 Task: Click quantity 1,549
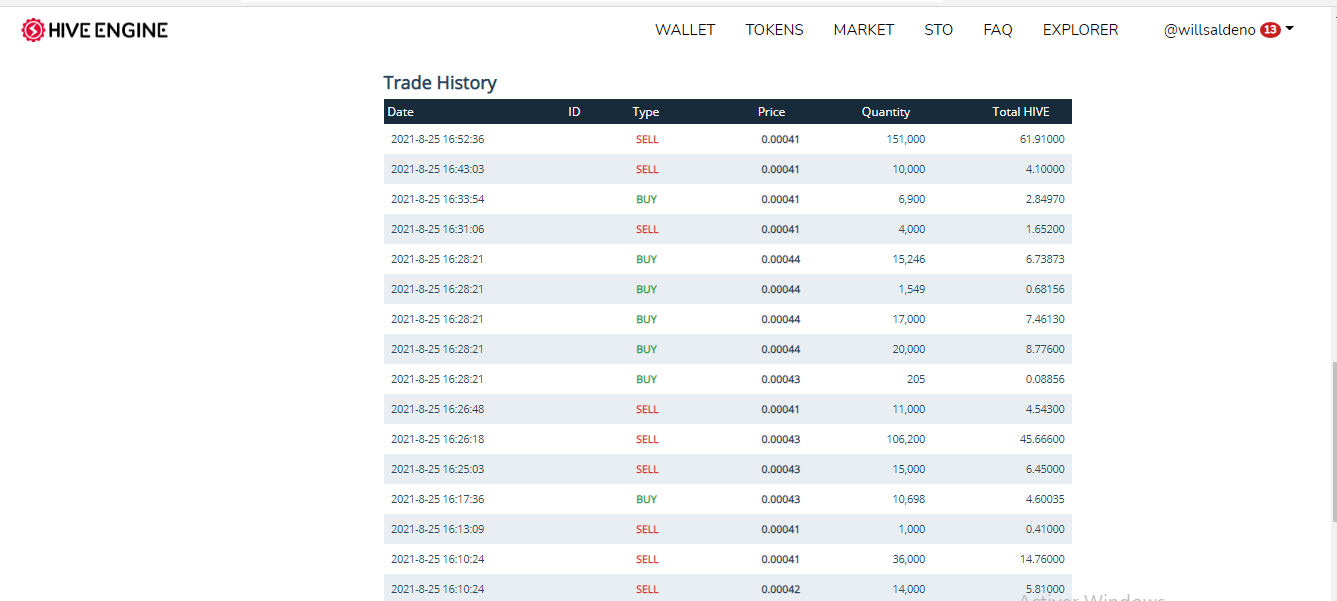[912, 289]
